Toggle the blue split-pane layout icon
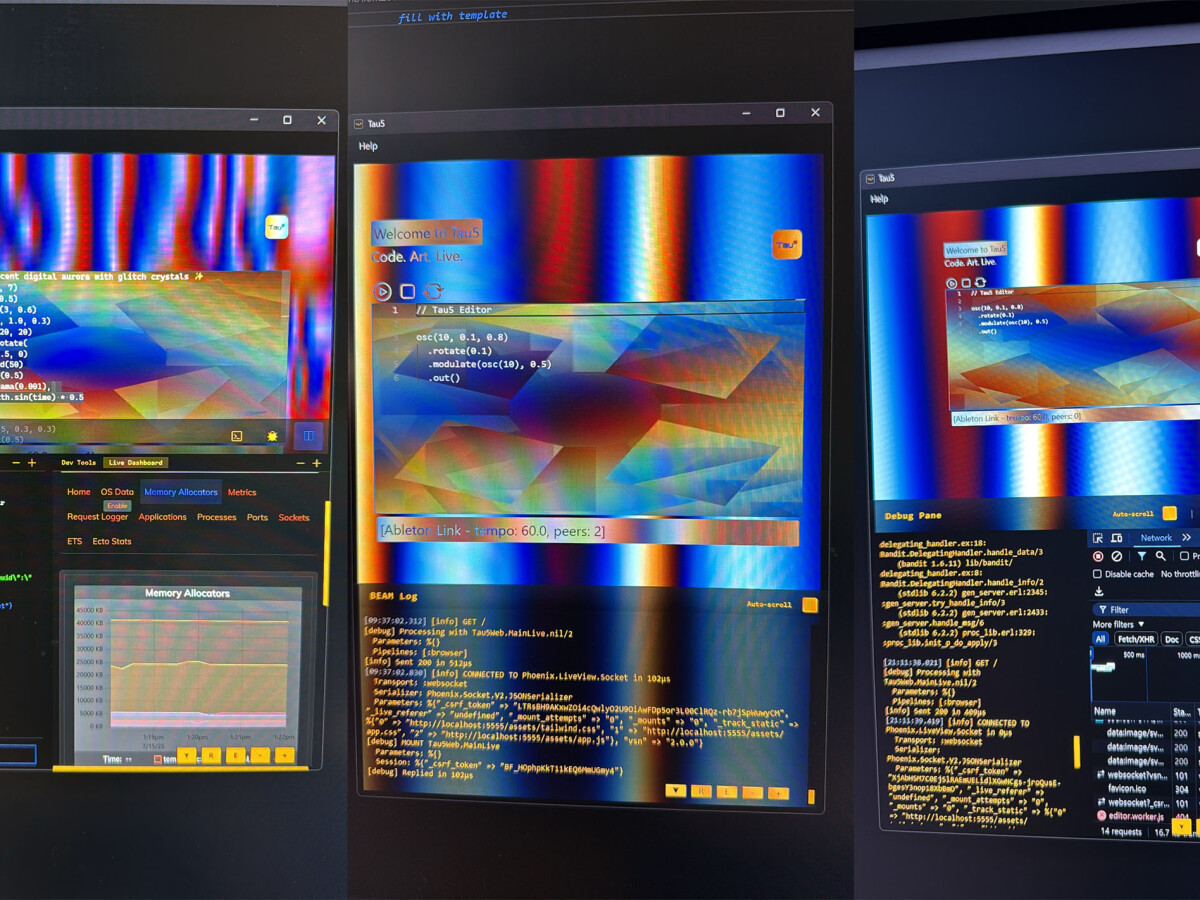The image size is (1200, 900). [x=308, y=436]
